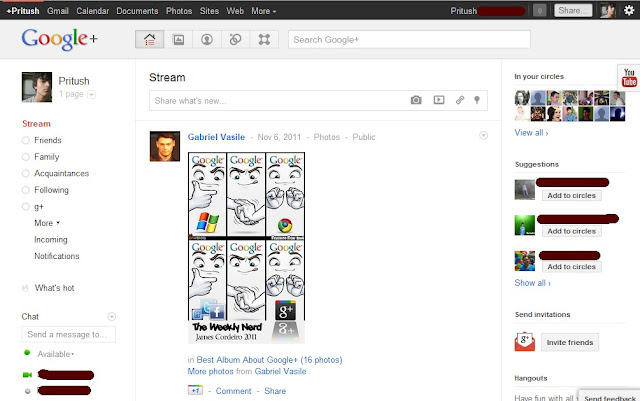Add the second suggestion to circles
Screen dimensions: 640x401
click(x=571, y=231)
